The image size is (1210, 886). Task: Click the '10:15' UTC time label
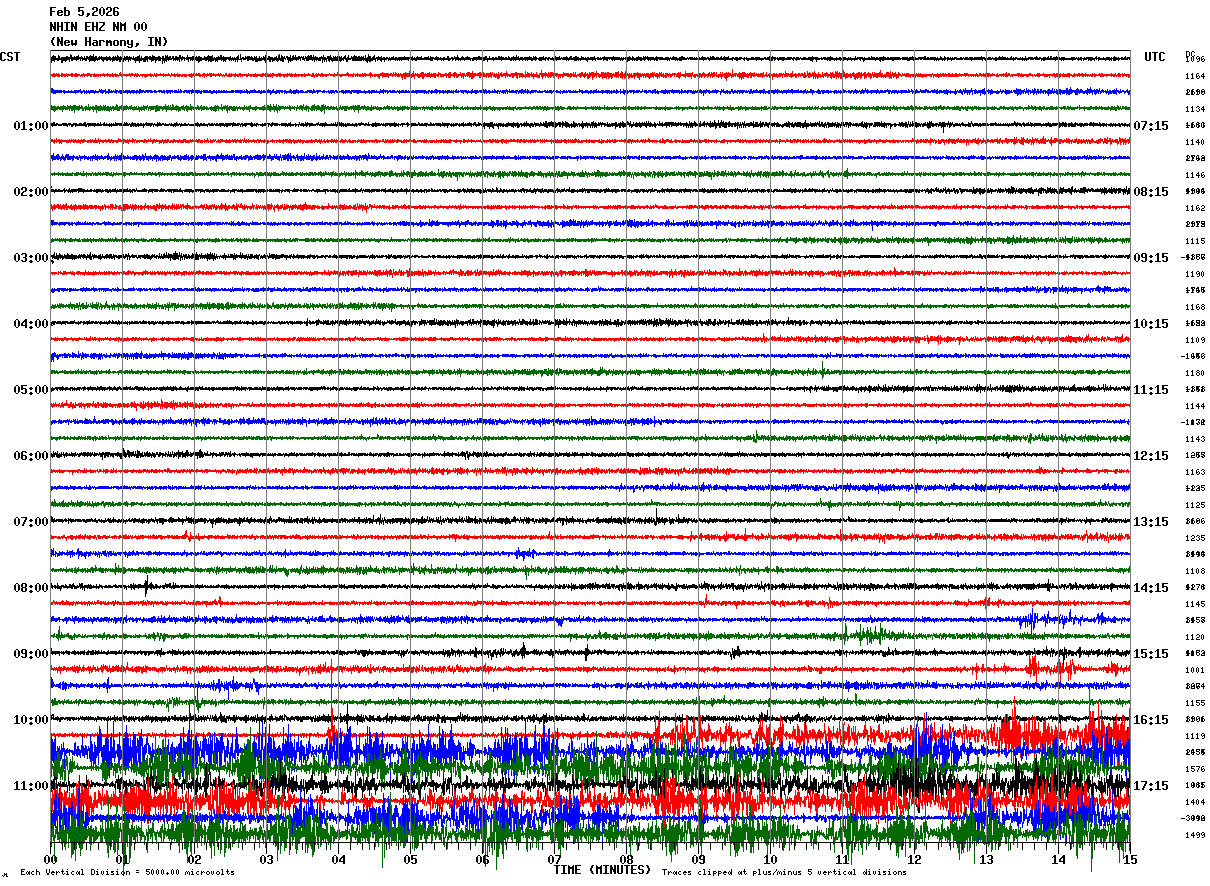click(x=1151, y=324)
